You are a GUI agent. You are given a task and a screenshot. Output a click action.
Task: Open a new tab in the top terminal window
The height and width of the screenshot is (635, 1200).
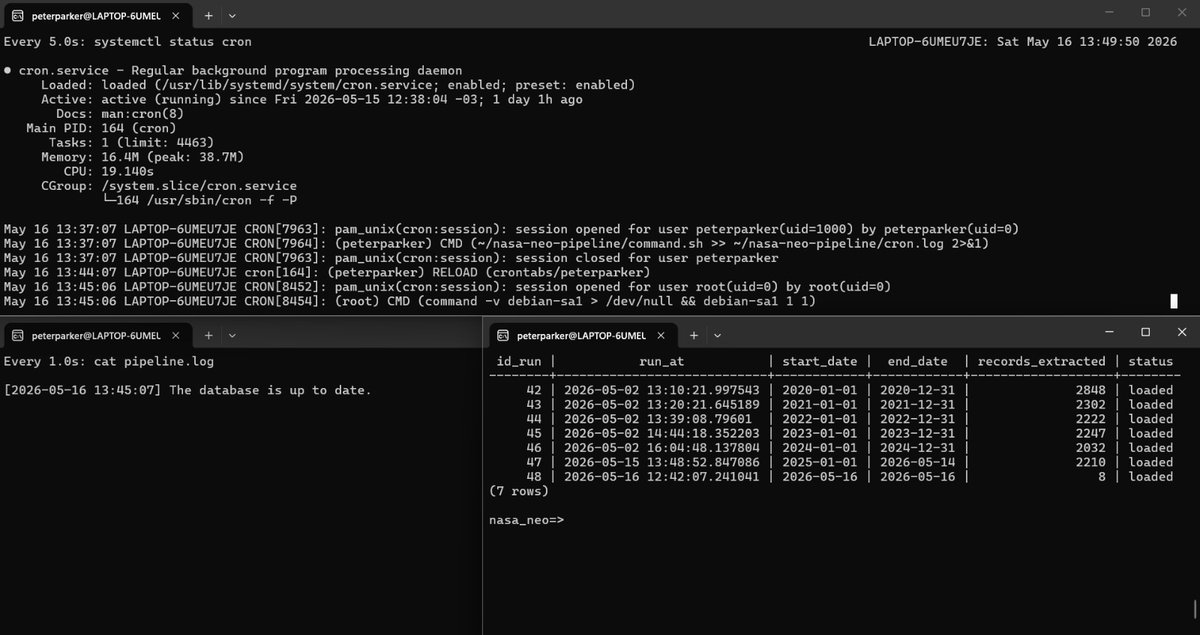click(209, 15)
